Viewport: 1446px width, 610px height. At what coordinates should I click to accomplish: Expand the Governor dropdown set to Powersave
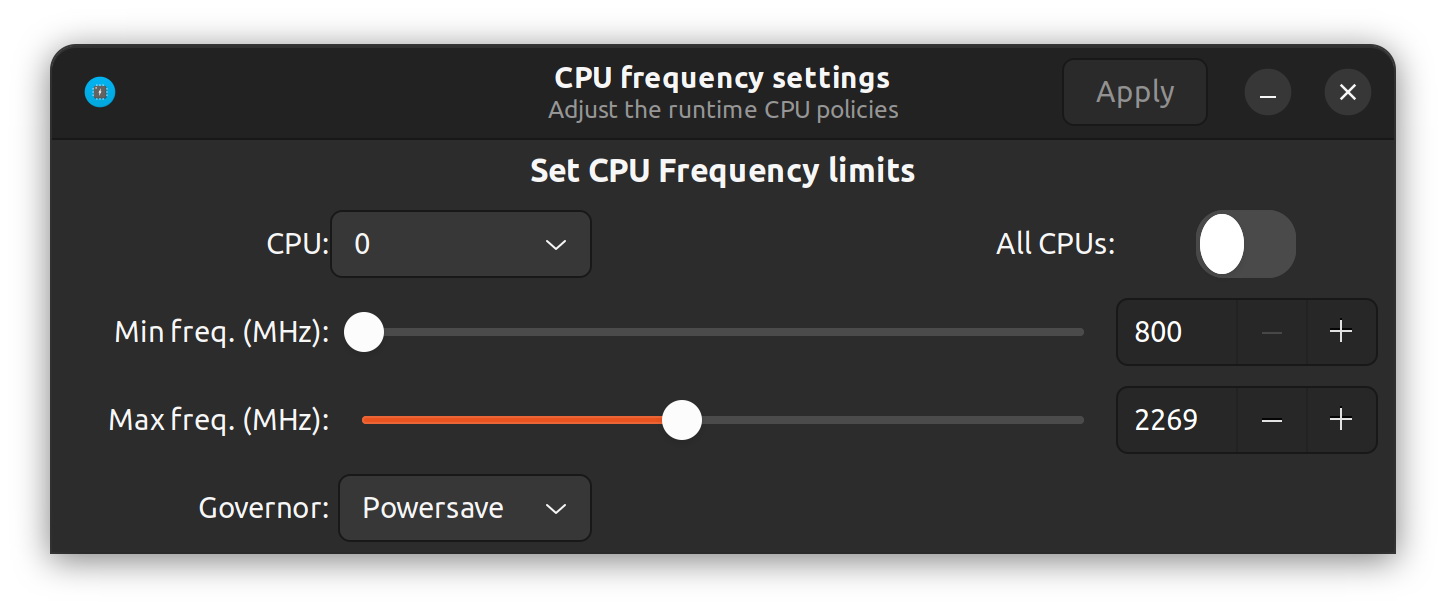(465, 508)
